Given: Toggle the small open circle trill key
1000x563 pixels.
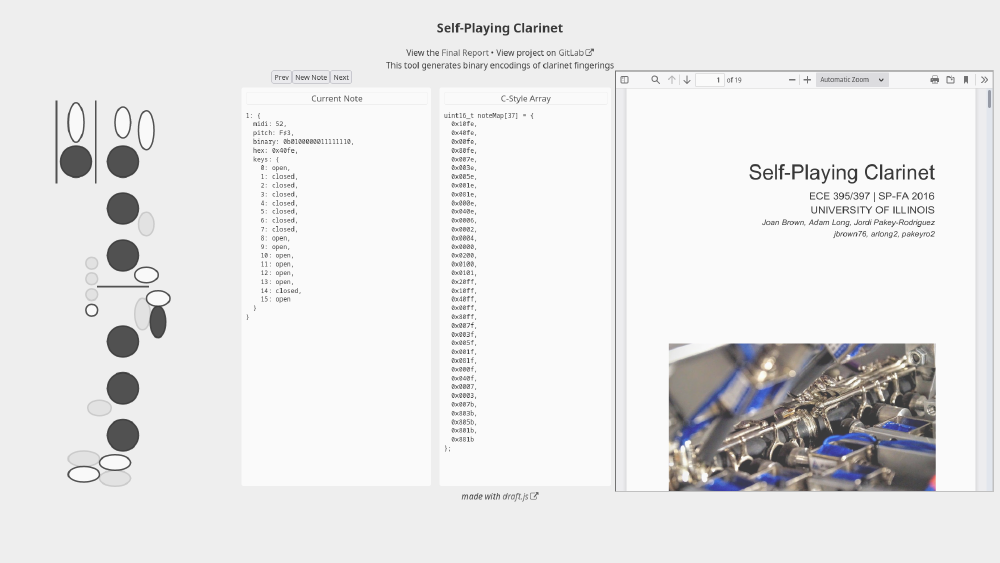Looking at the screenshot, I should [x=92, y=311].
